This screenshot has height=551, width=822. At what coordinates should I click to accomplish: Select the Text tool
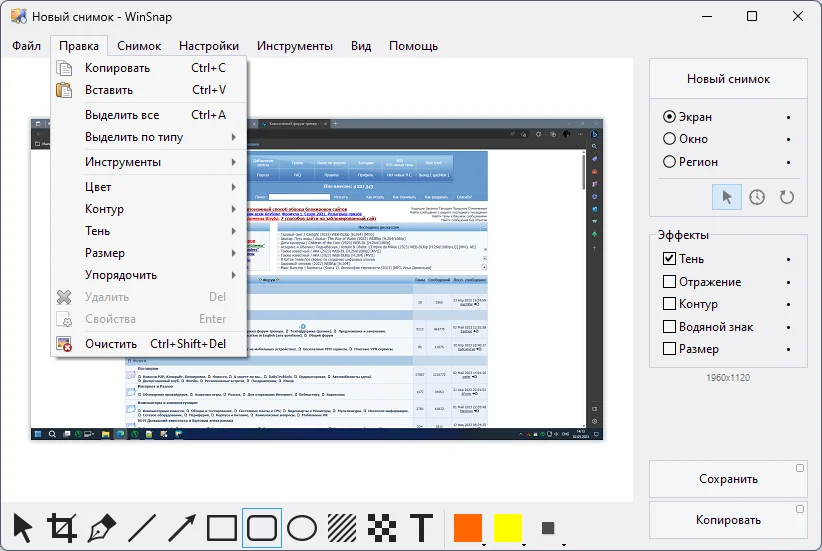421,528
